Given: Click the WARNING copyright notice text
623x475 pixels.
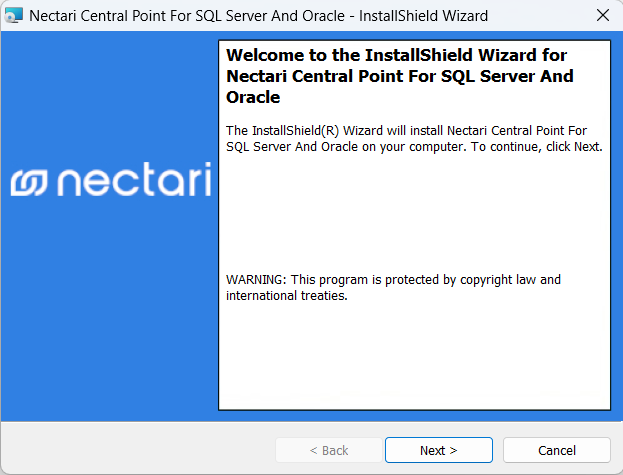Looking at the screenshot, I should [x=393, y=280].
